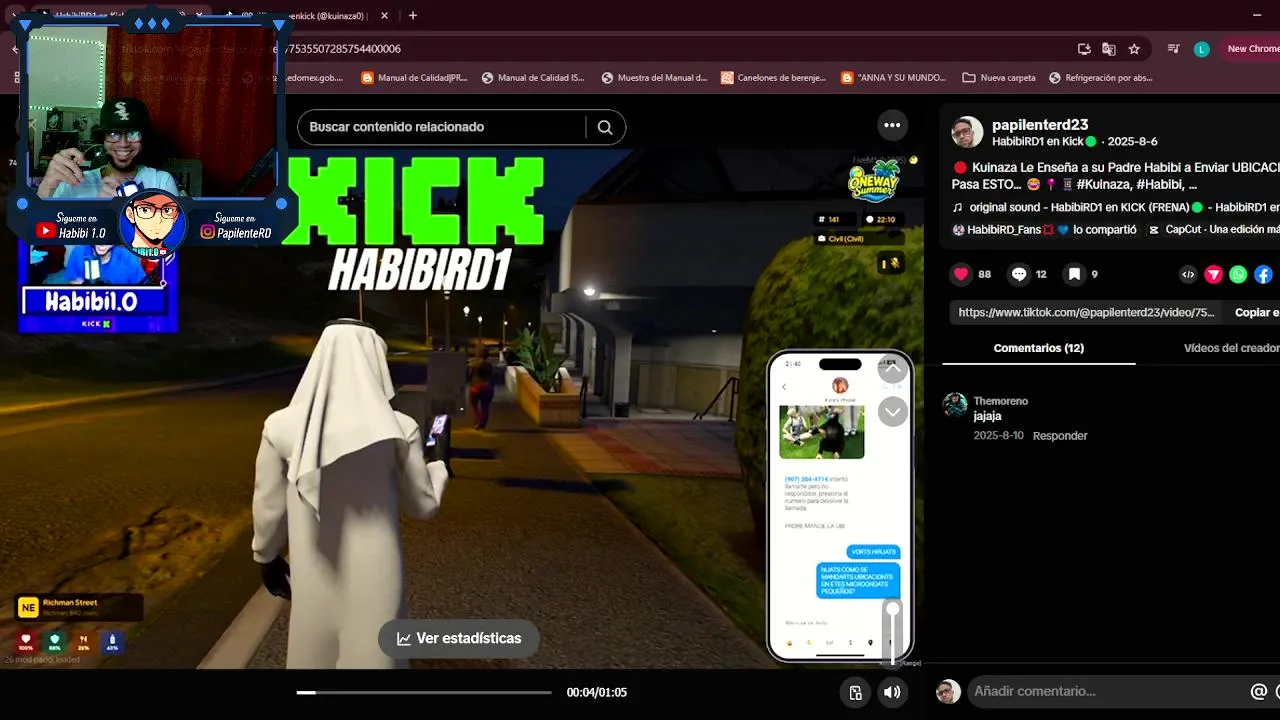Screen dimensions: 1280x720
Task: Like the video with the heart icon
Action: point(961,274)
